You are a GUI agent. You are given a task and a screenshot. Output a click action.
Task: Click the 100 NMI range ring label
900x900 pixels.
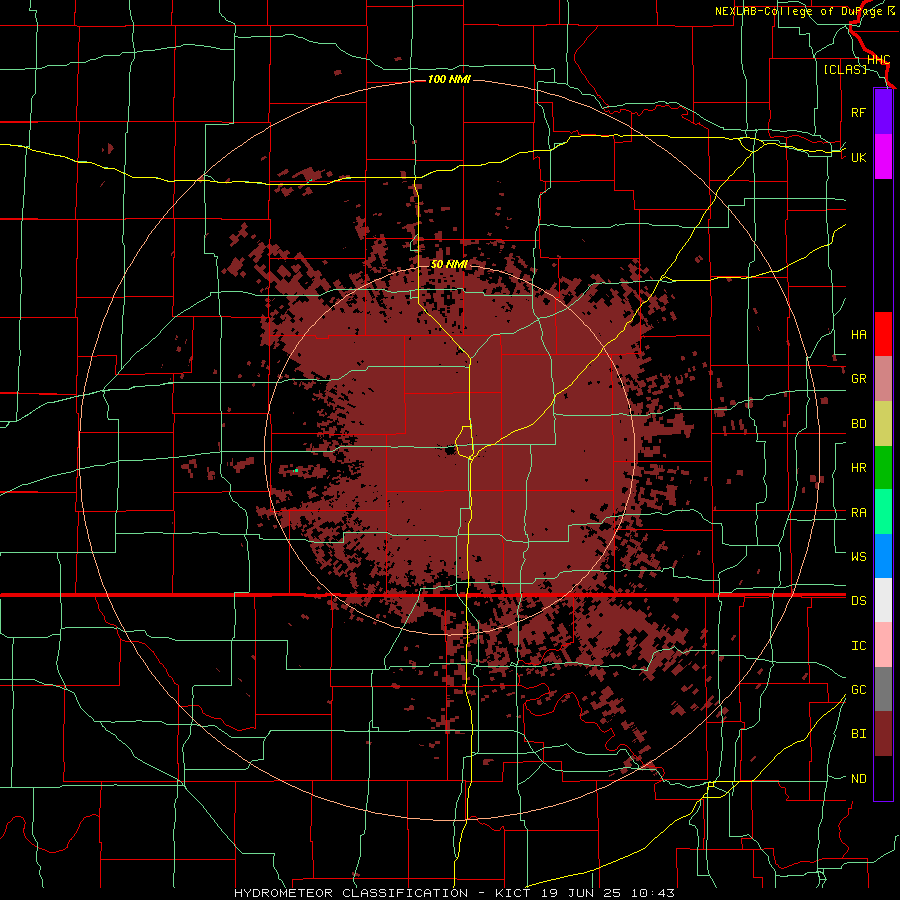(x=449, y=79)
